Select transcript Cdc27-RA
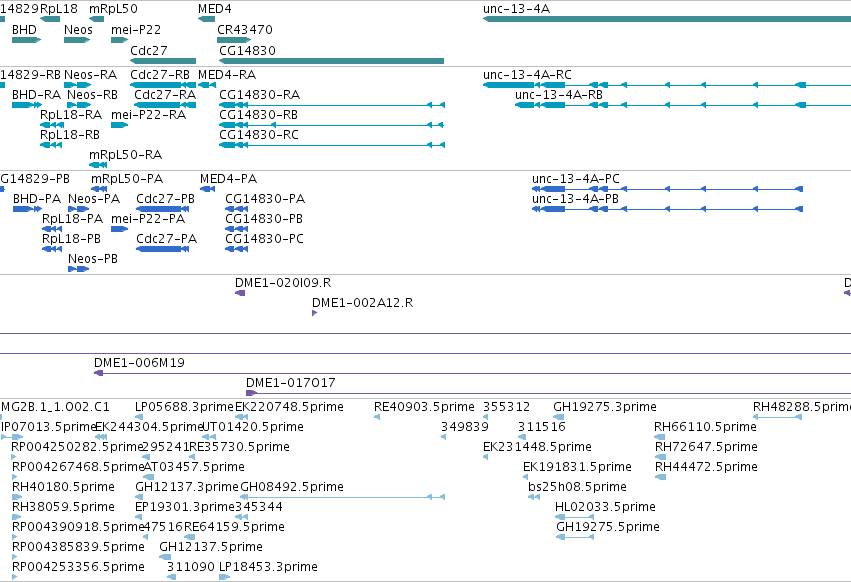 coord(165,105)
